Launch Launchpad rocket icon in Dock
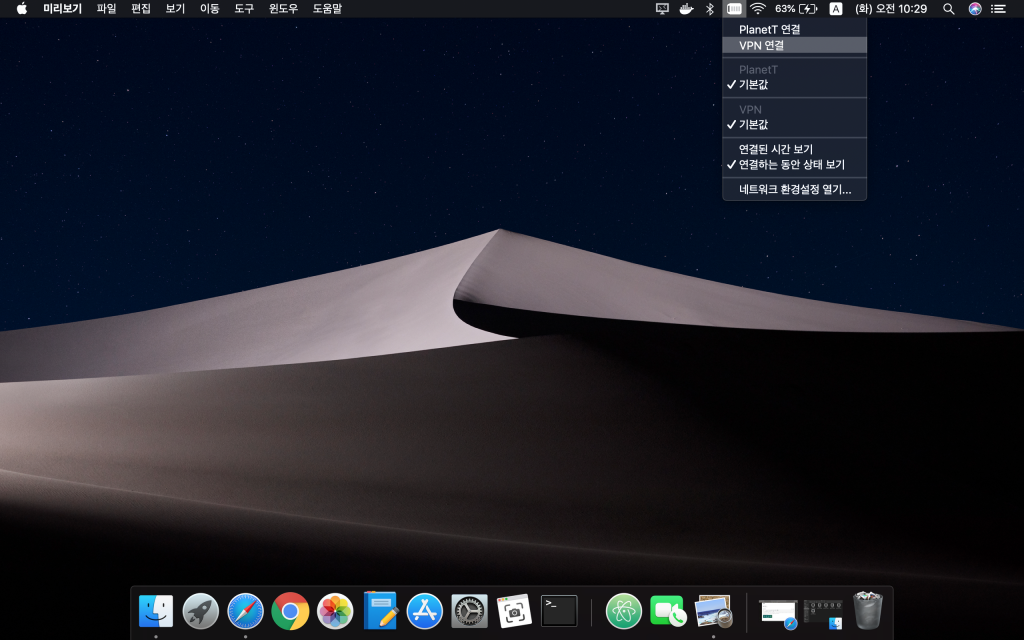The image size is (1024, 640). tap(200, 611)
